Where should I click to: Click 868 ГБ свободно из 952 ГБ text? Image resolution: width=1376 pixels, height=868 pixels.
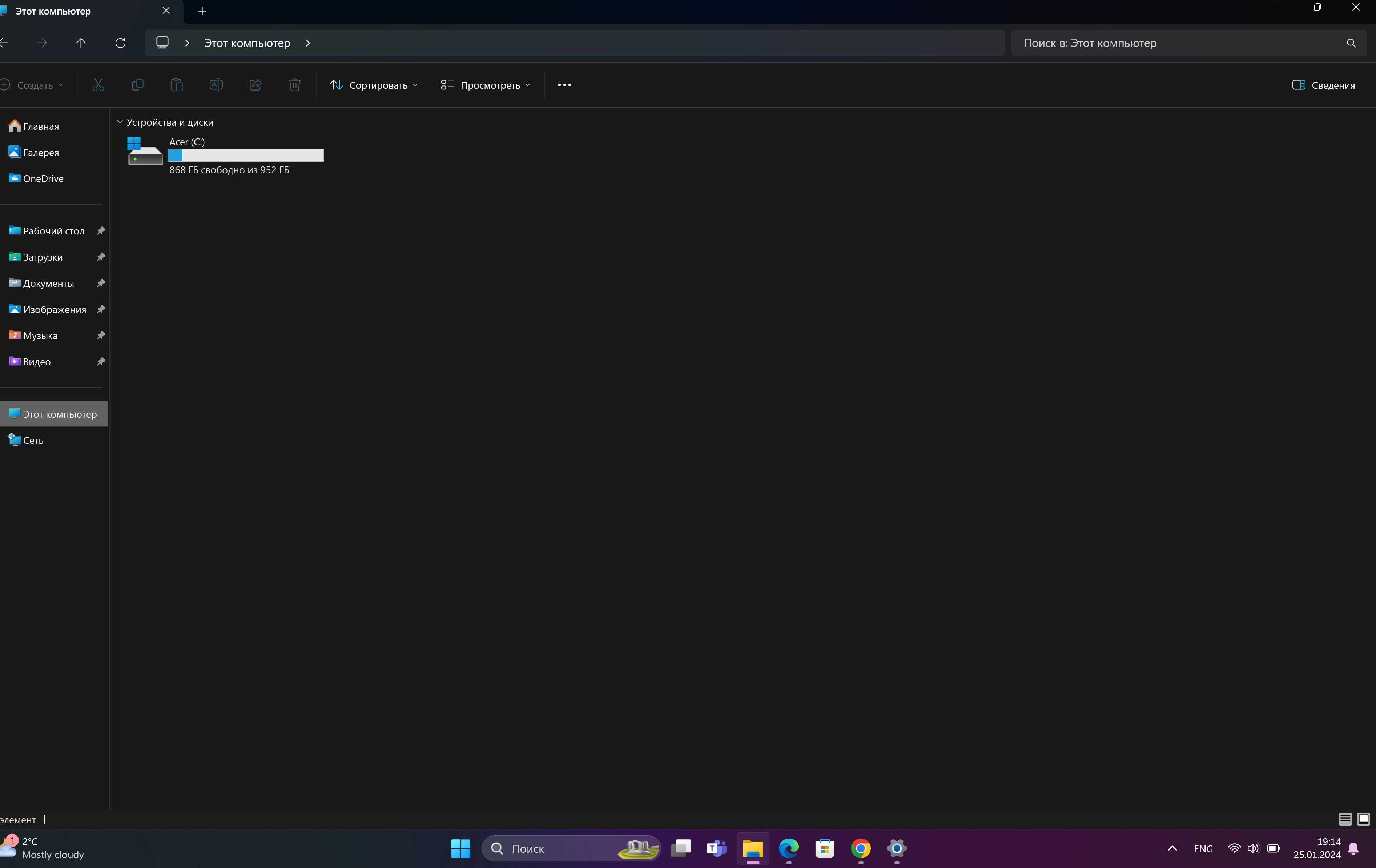coord(229,170)
